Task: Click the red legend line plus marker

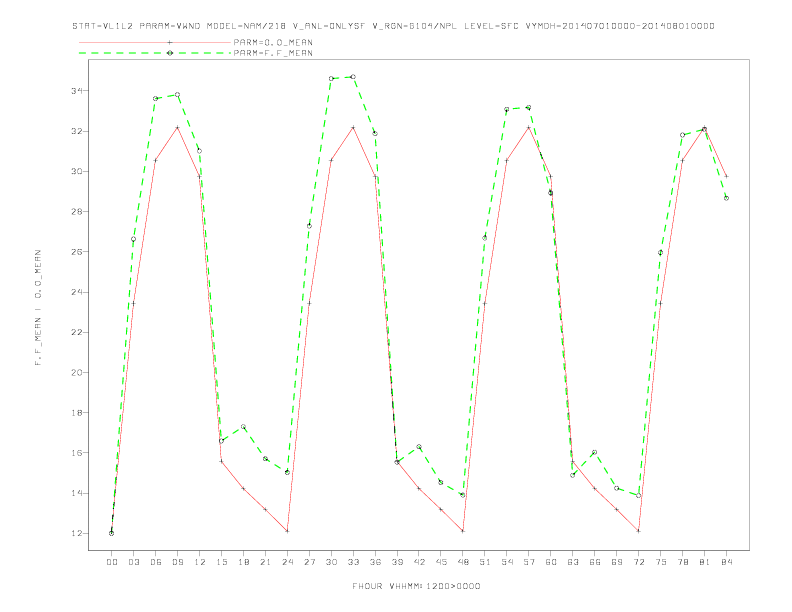Action: click(170, 42)
